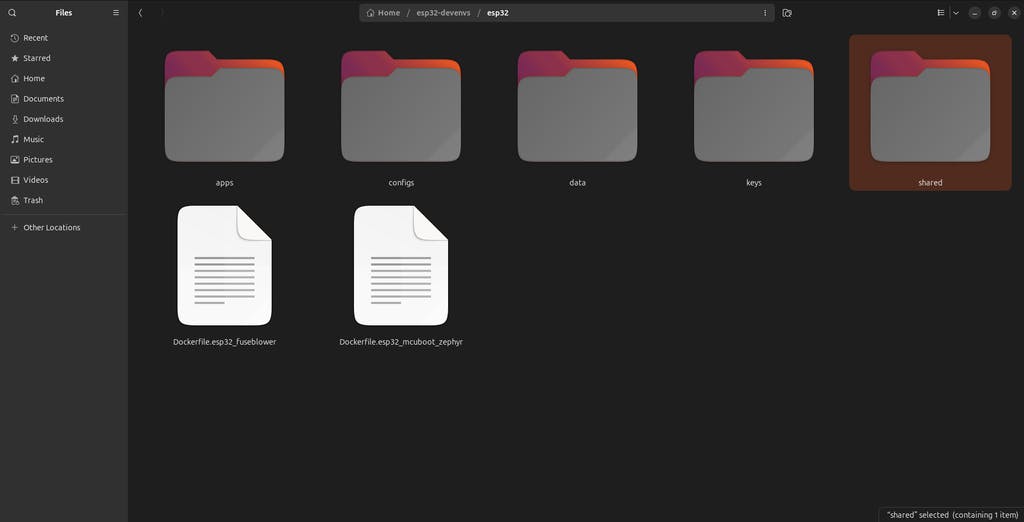This screenshot has width=1024, height=522.
Task: Open the Files hamburger menu
Action: 116,12
